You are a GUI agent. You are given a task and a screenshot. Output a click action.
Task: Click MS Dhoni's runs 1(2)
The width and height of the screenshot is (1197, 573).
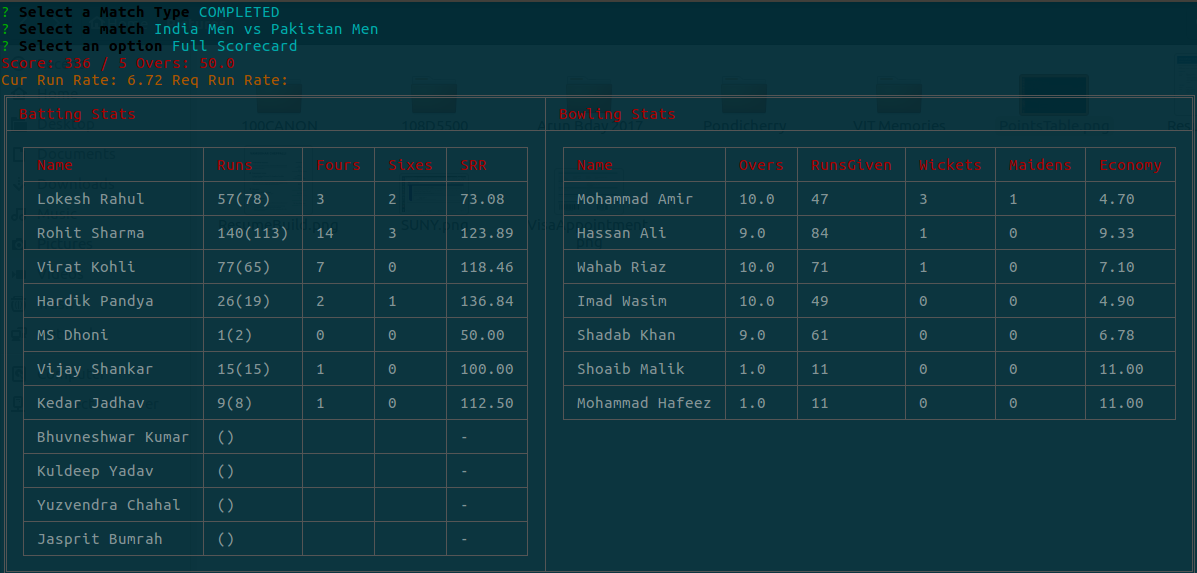click(235, 335)
